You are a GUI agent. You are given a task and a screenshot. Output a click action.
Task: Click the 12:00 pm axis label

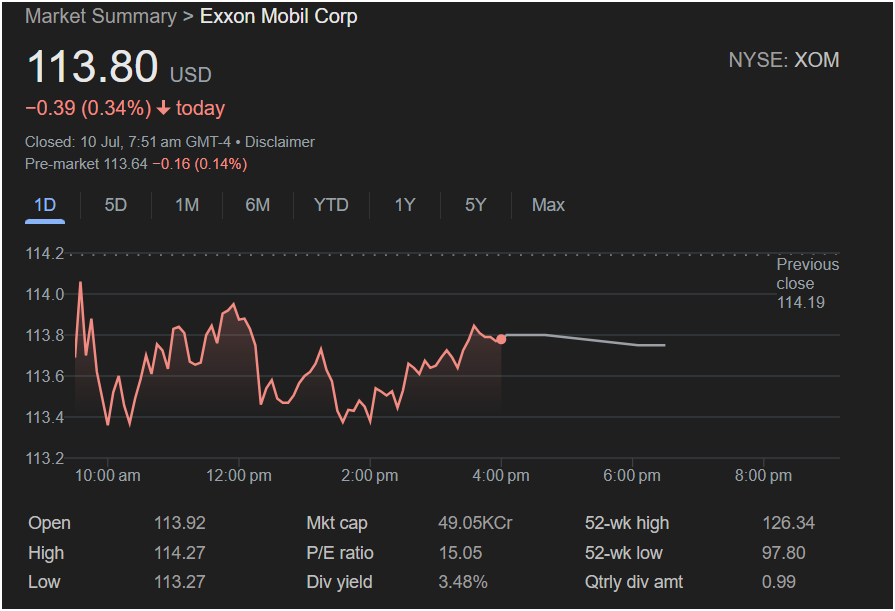pyautogui.click(x=239, y=475)
